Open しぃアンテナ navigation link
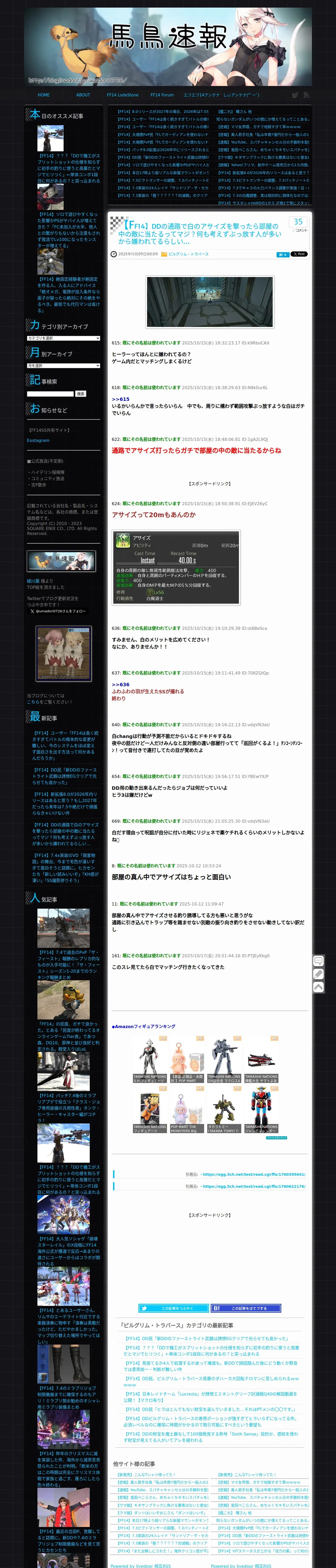 pyautogui.click(x=242, y=95)
